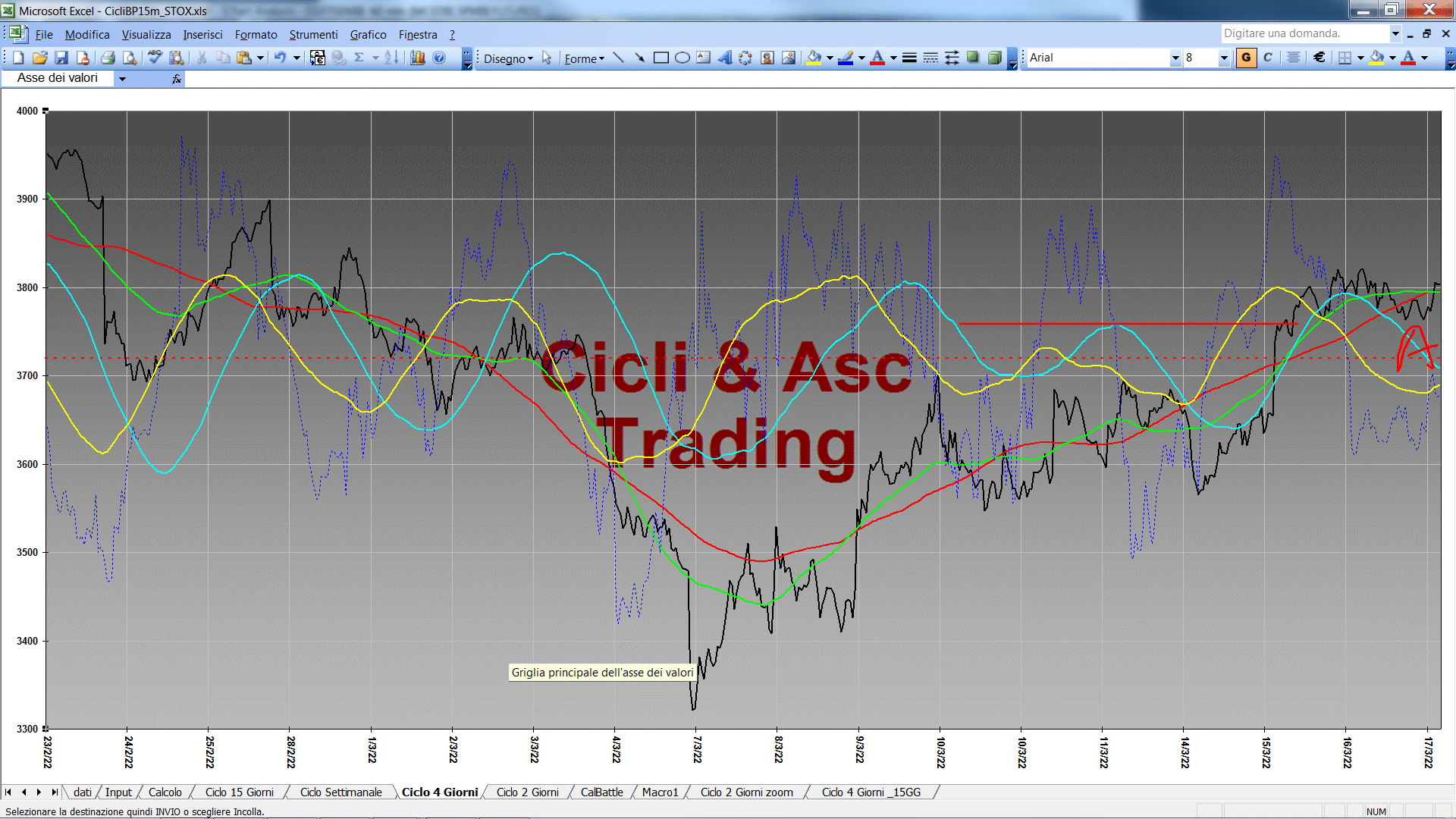The height and width of the screenshot is (819, 1456).
Task: Toggle Bold (G) formatting
Action: [1247, 58]
